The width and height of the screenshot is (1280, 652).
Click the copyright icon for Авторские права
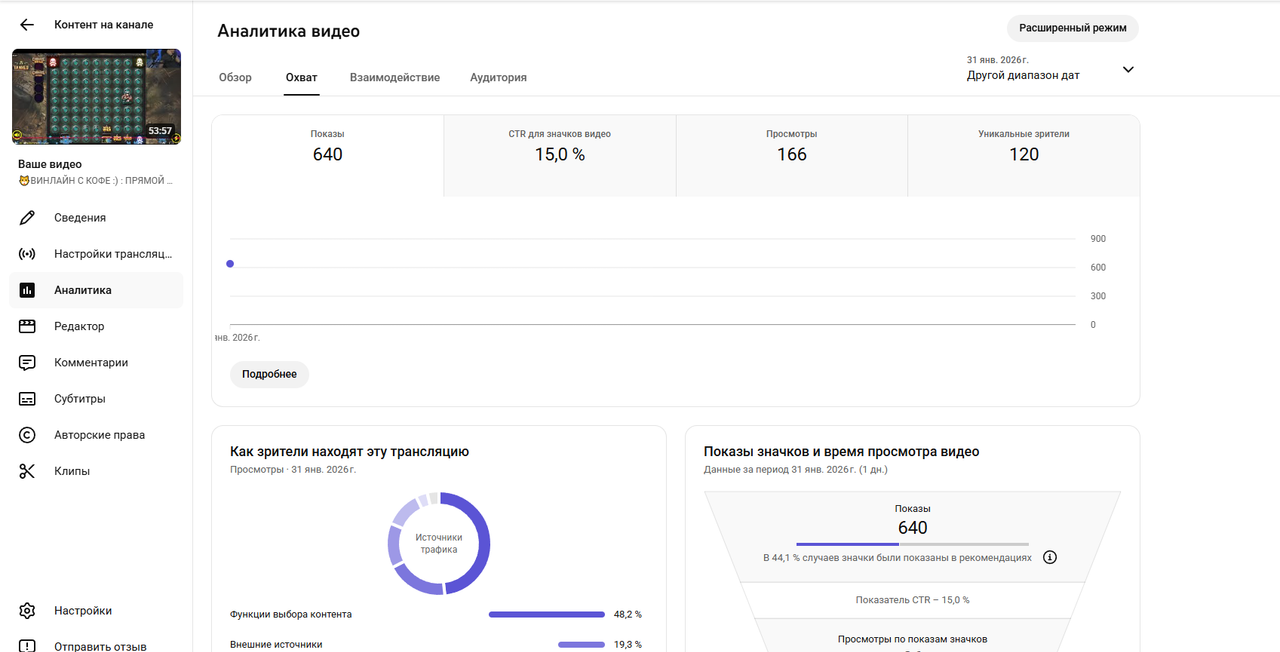click(x=27, y=435)
